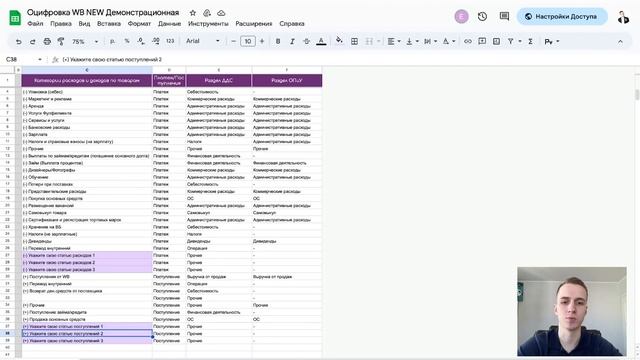
Task: Open the input tools language menu
Action: (x=551, y=41)
